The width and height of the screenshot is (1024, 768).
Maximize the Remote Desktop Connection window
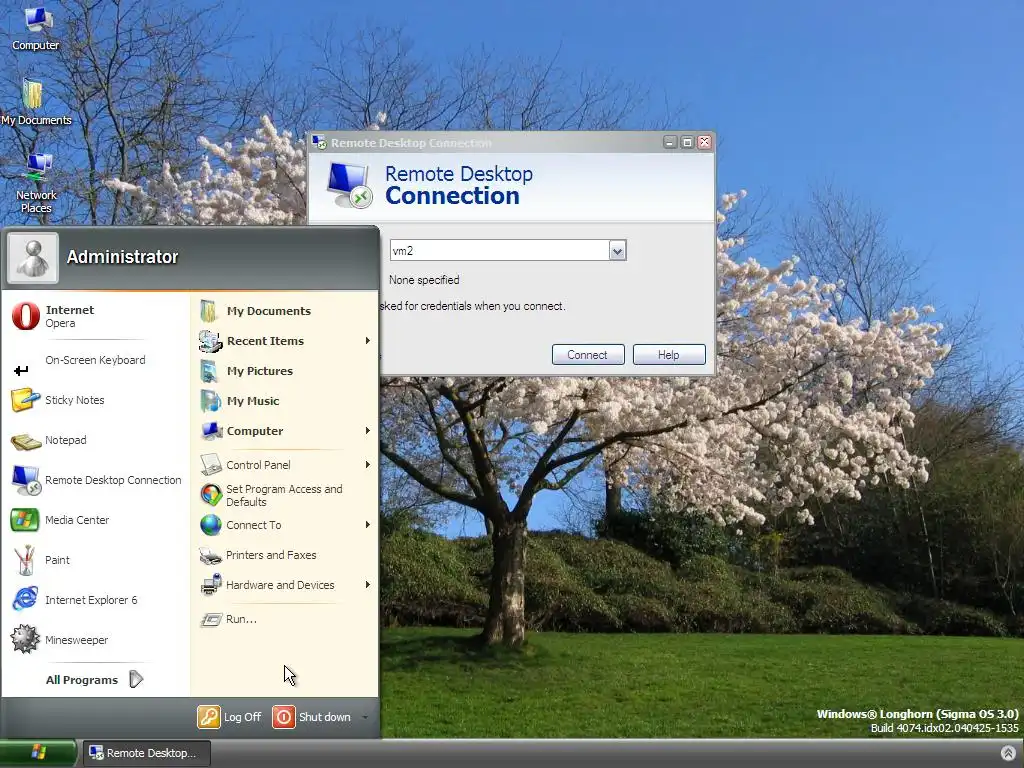(687, 142)
